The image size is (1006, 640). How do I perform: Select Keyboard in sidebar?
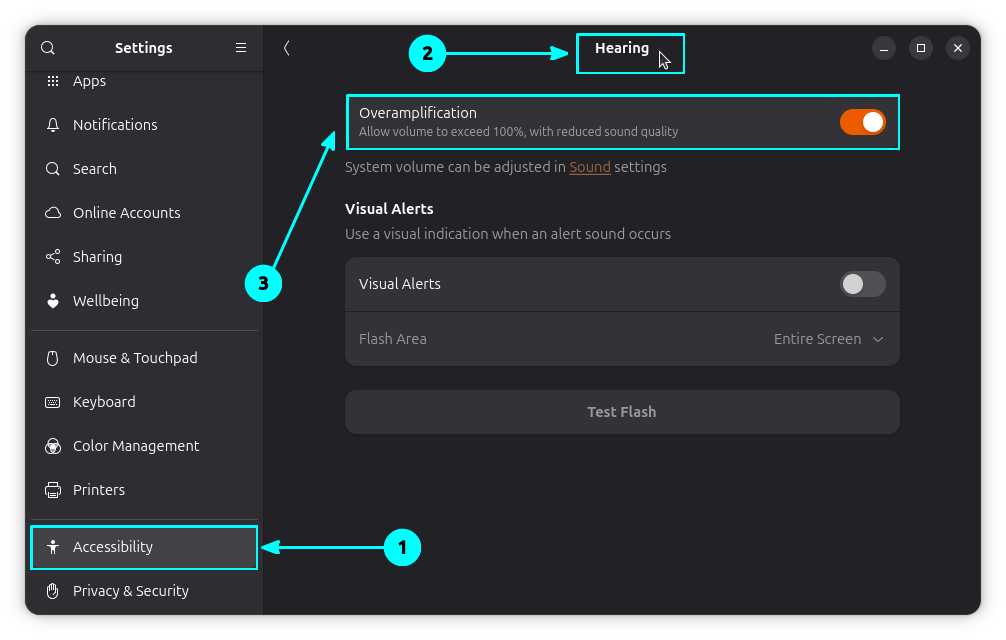point(144,402)
